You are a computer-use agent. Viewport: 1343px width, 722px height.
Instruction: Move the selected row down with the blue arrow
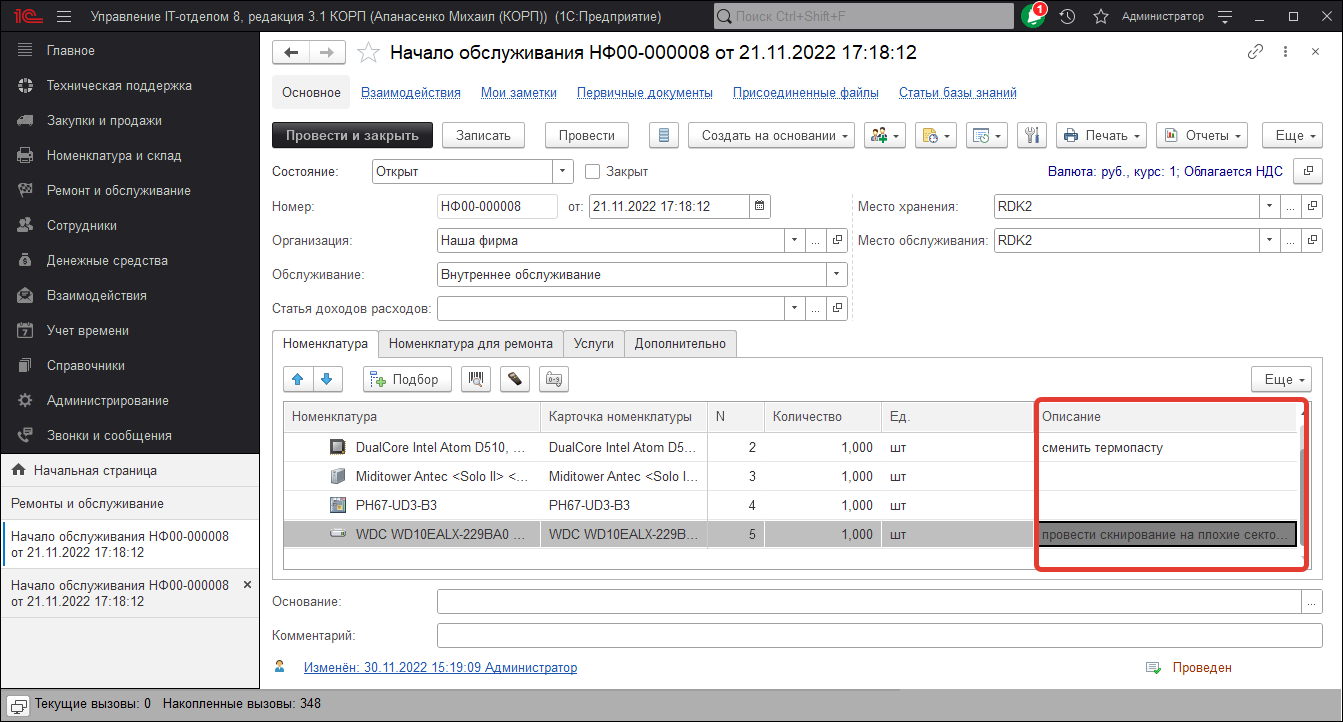(x=328, y=379)
